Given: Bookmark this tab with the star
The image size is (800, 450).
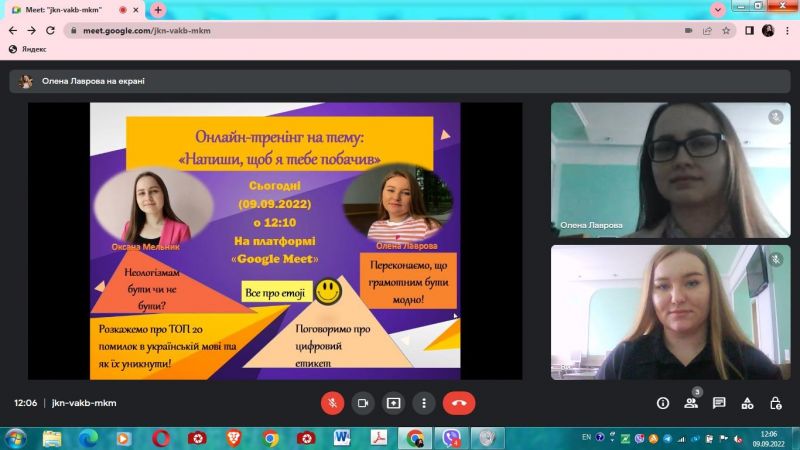Looking at the screenshot, I should (726, 31).
